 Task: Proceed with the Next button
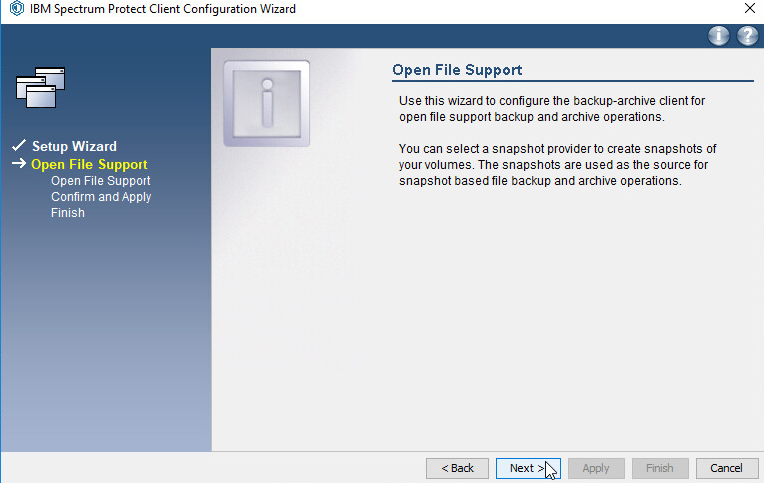527,468
